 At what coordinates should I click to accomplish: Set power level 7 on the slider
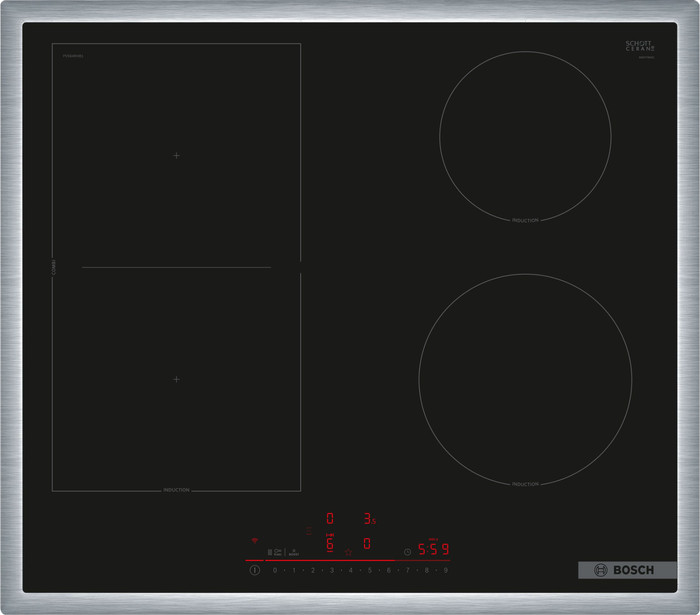coord(408,570)
